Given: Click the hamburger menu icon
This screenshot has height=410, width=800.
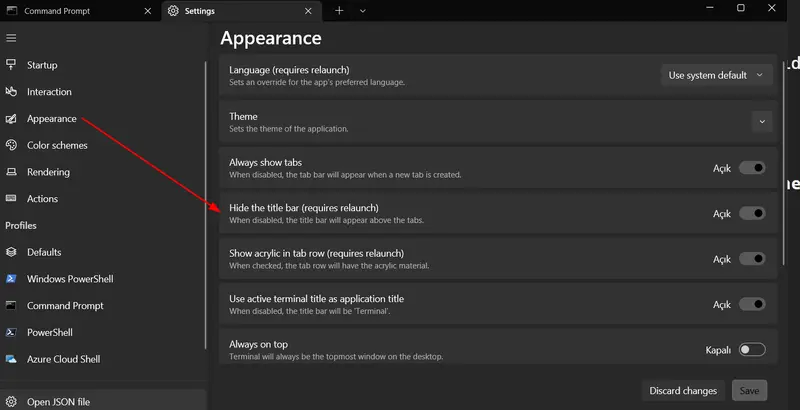Looking at the screenshot, I should click(x=11, y=38).
